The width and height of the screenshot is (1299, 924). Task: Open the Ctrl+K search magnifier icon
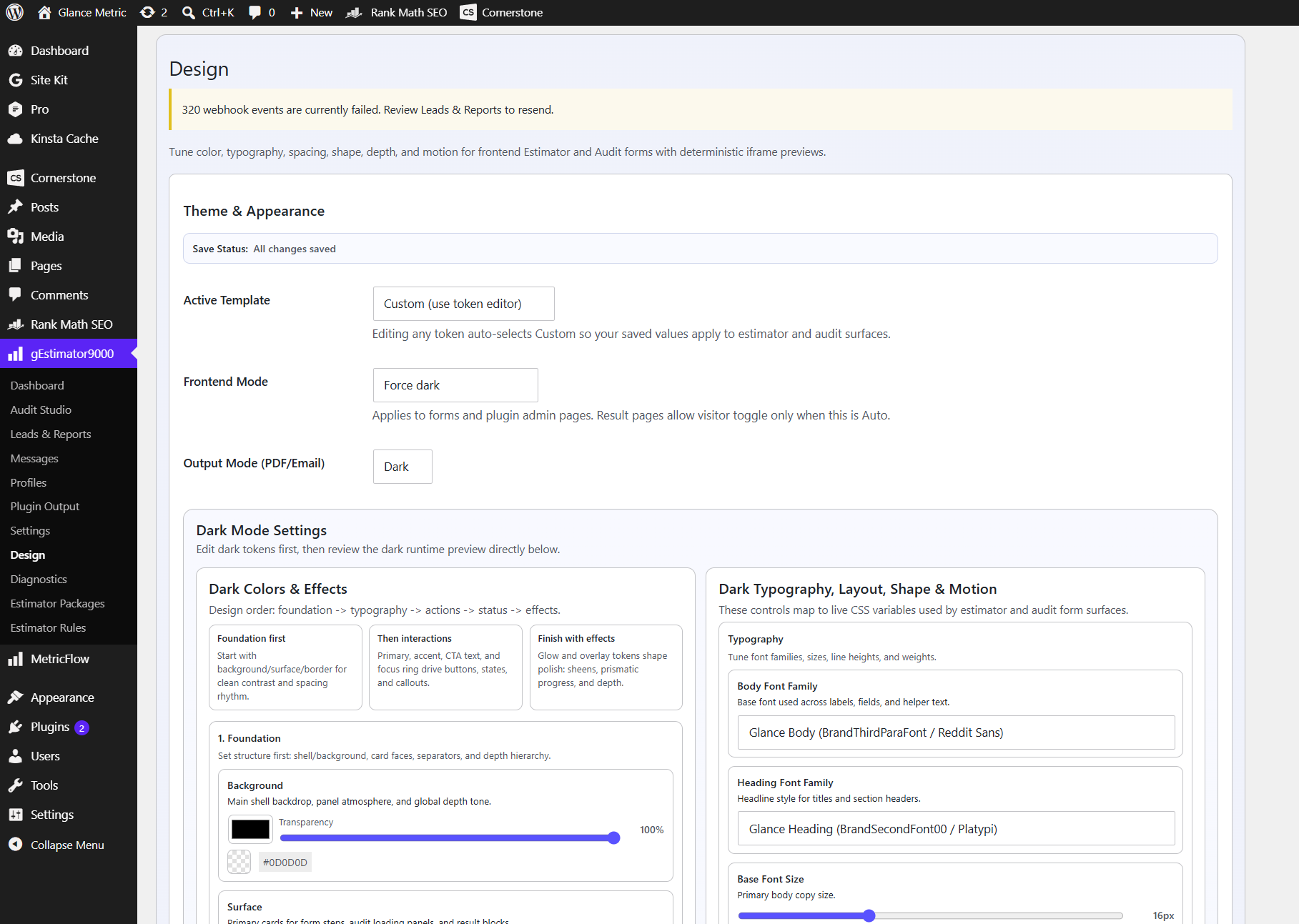point(189,12)
